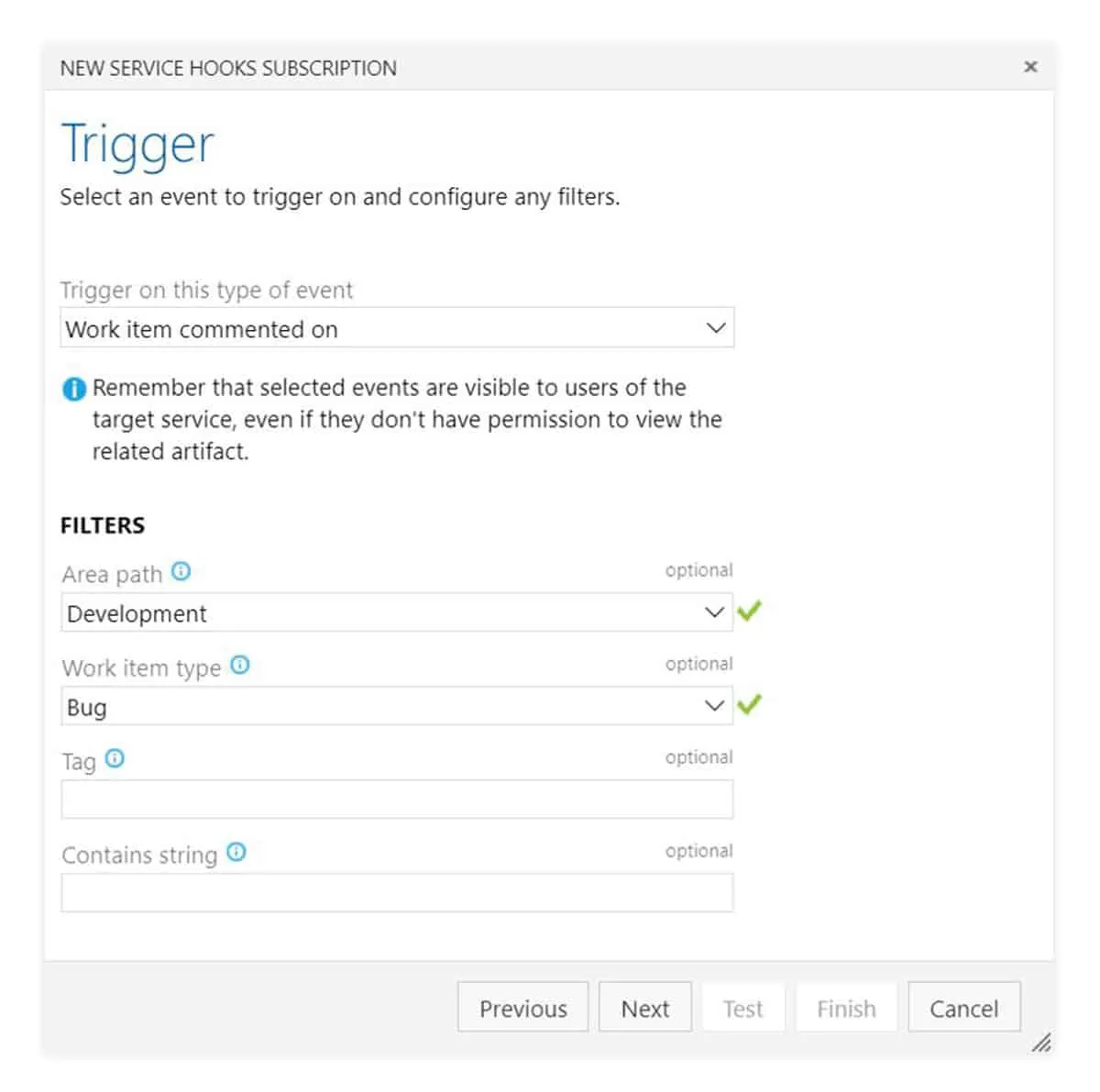Click green checkmark next to Bug
Screen dimensions: 1100x1092
(750, 704)
